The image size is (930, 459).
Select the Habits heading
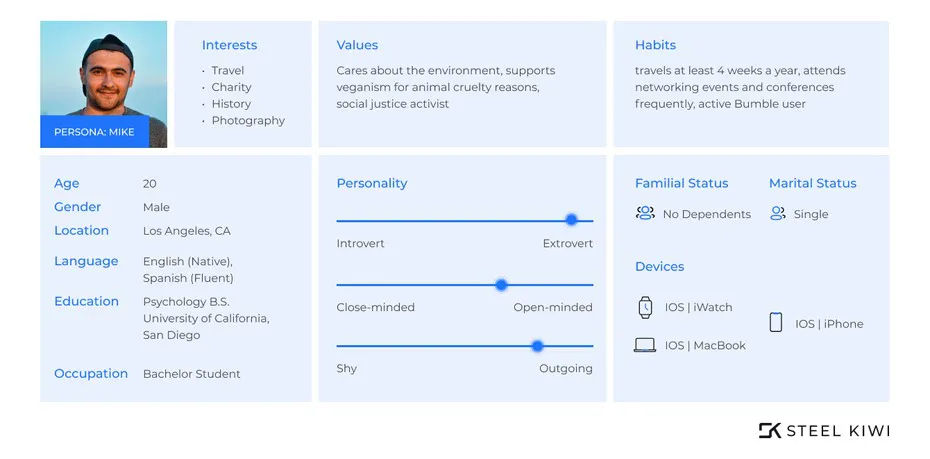655,45
